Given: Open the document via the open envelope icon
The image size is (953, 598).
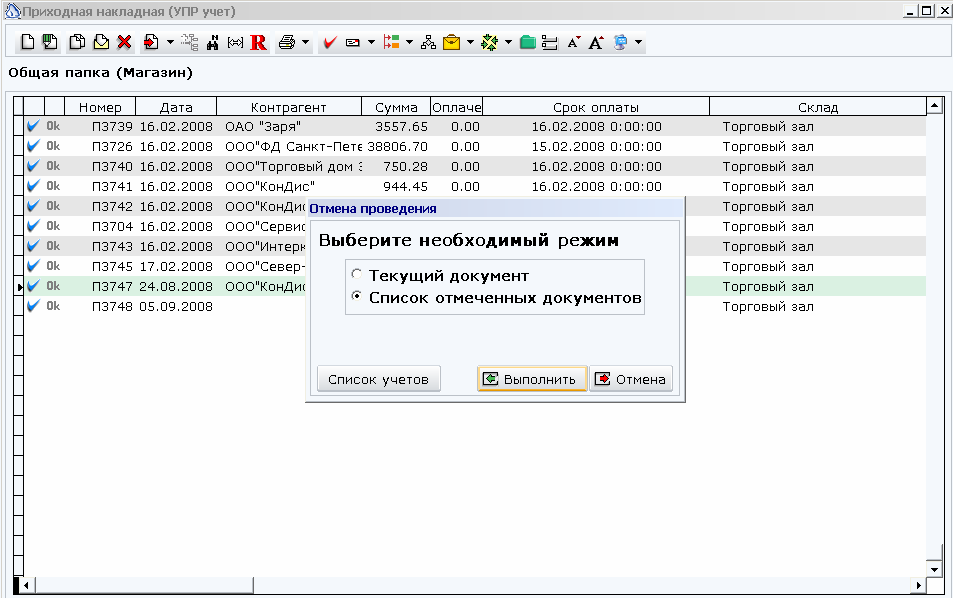Looking at the screenshot, I should (101, 42).
